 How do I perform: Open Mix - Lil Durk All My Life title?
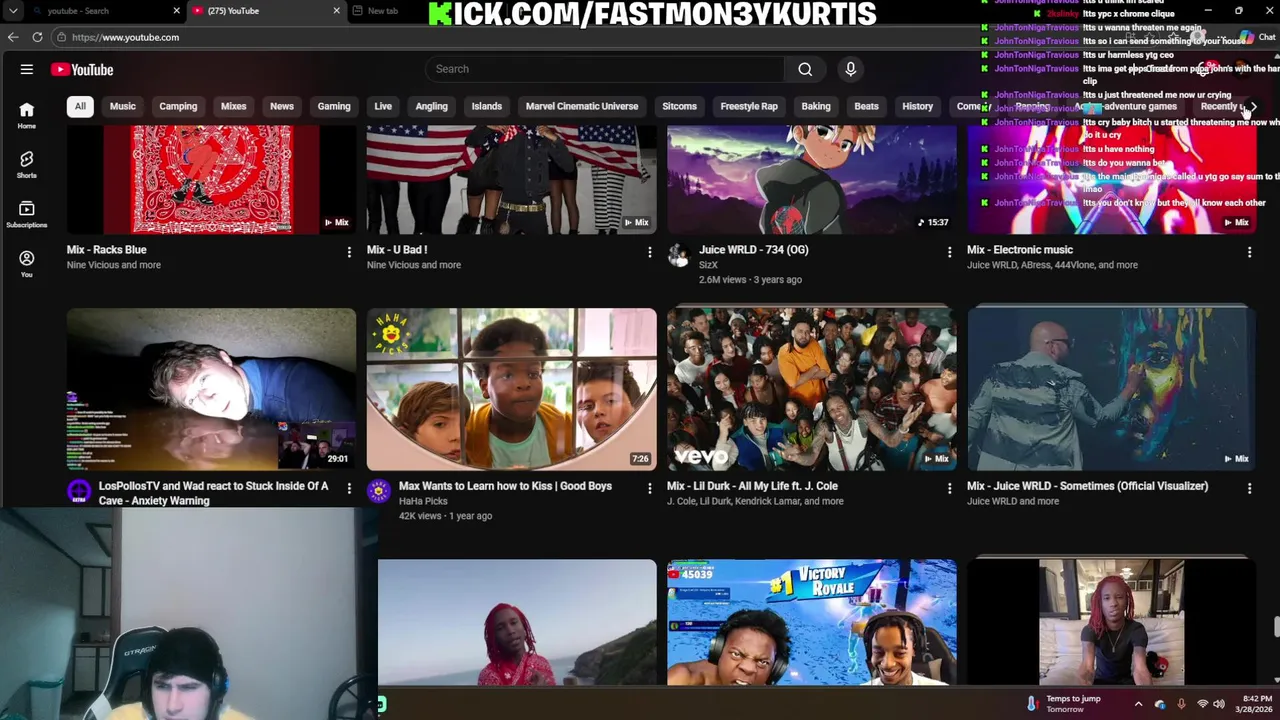[752, 486]
